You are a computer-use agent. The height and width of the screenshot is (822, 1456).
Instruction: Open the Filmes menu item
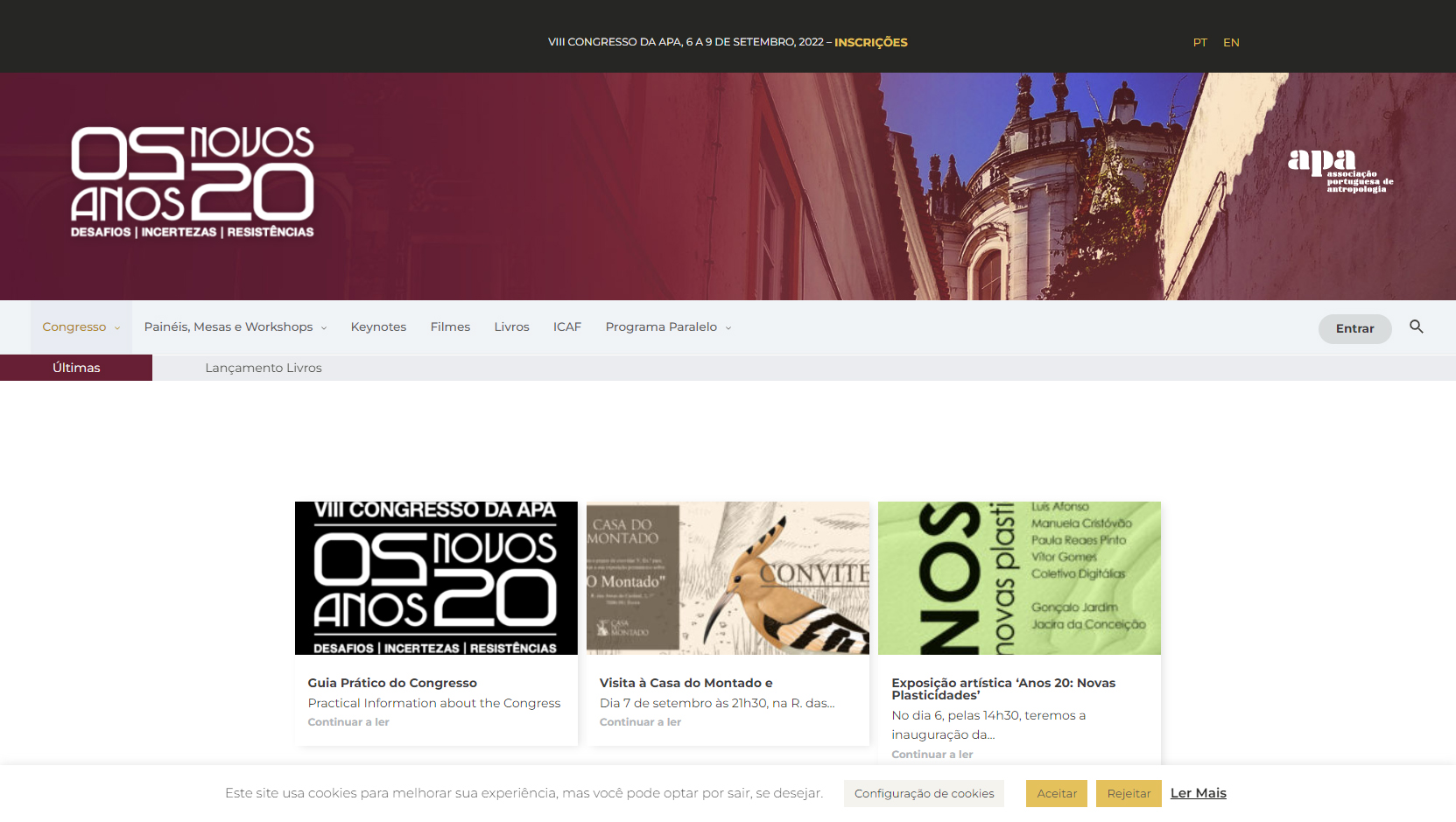[x=450, y=327]
